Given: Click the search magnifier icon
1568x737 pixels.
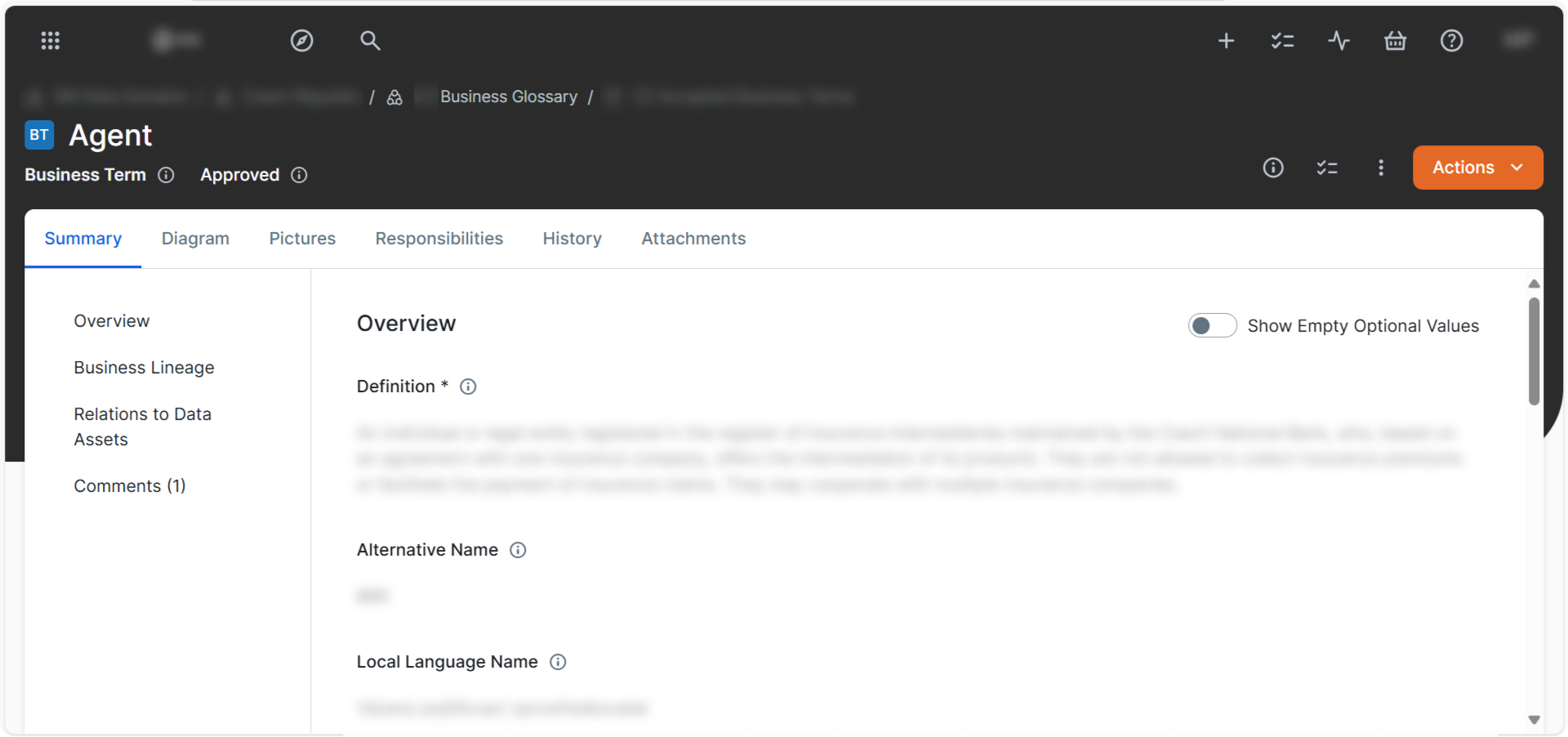Looking at the screenshot, I should pos(370,40).
